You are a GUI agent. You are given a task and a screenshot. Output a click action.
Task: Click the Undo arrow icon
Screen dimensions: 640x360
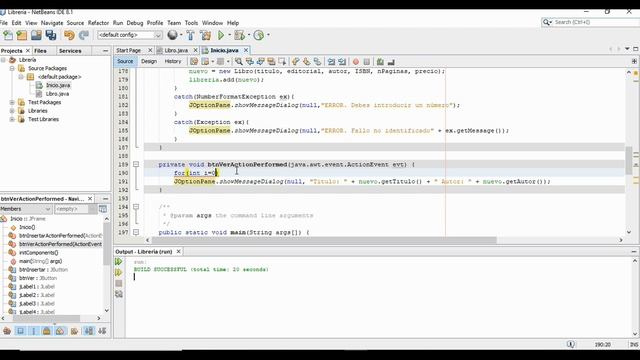click(69, 36)
